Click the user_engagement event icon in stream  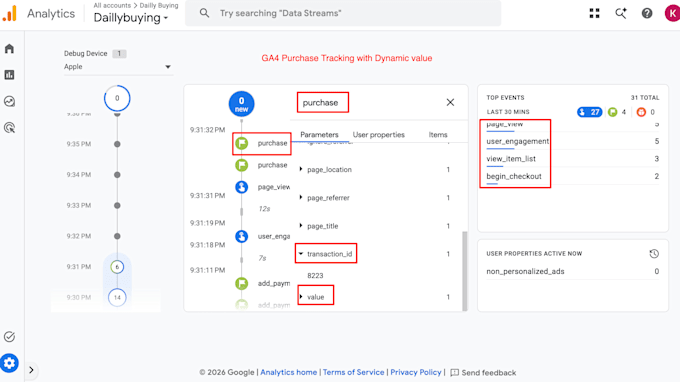[x=242, y=236]
